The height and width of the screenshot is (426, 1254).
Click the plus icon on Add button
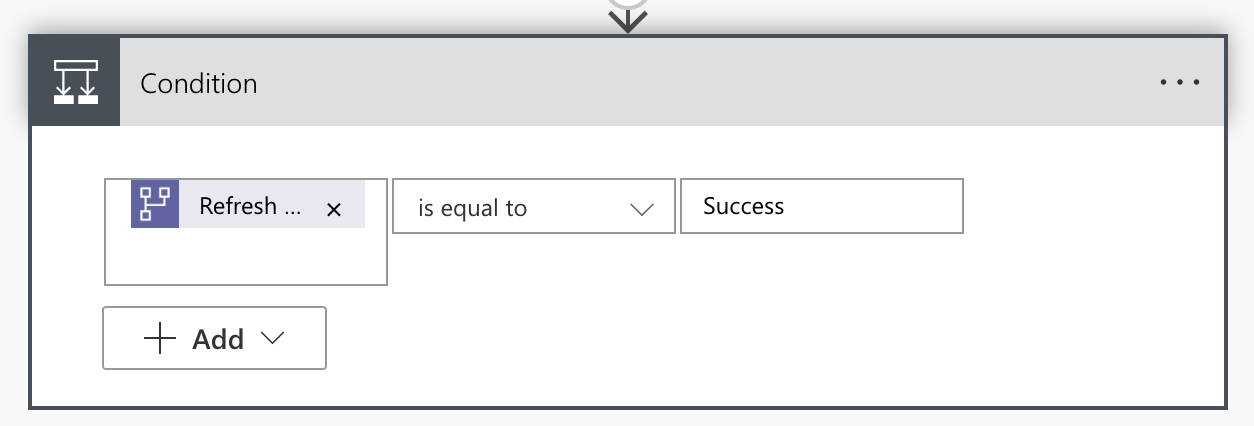coord(160,339)
